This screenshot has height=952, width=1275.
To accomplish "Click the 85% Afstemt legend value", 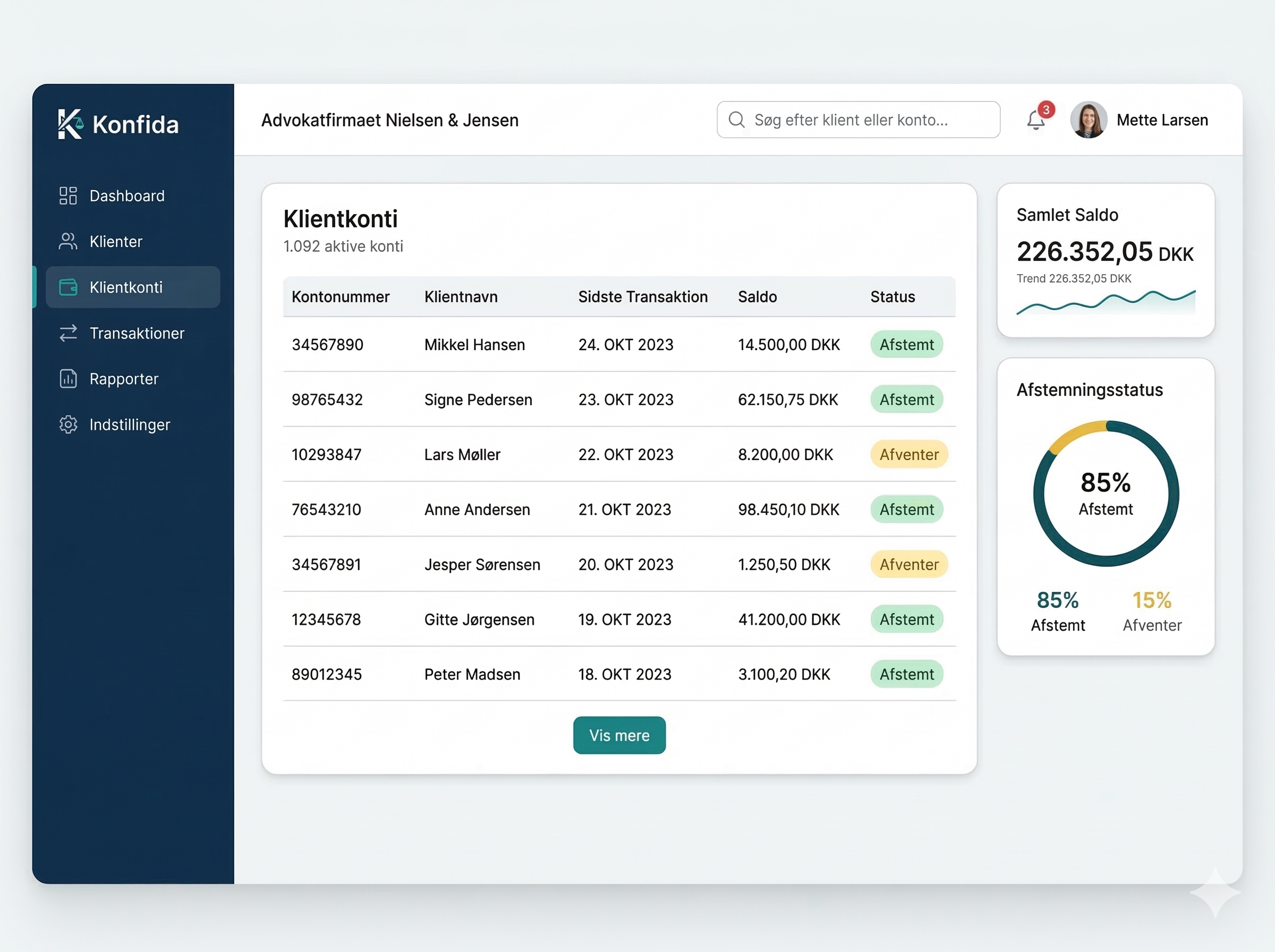I will tap(1058, 600).
